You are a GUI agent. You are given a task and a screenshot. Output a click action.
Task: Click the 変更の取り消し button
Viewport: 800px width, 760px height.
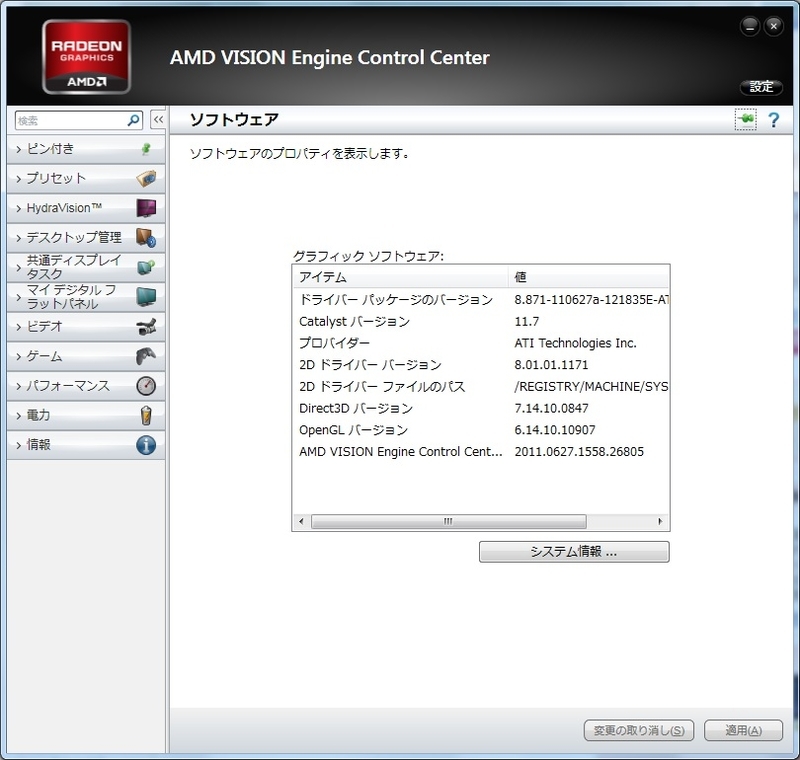[x=639, y=730]
